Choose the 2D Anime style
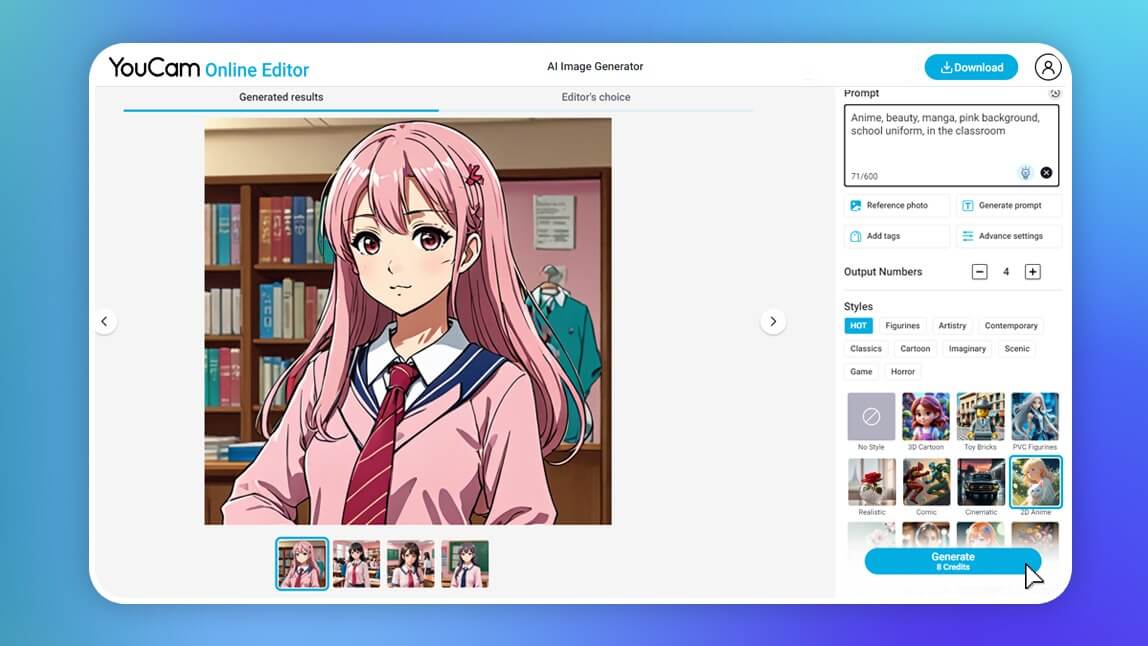 click(x=1035, y=482)
